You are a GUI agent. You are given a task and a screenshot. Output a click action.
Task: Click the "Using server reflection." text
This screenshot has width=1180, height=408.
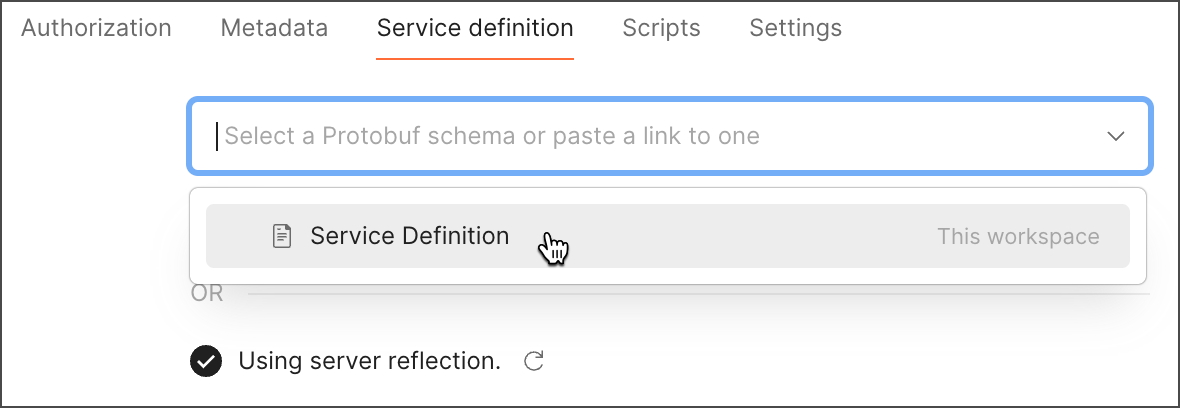(369, 361)
